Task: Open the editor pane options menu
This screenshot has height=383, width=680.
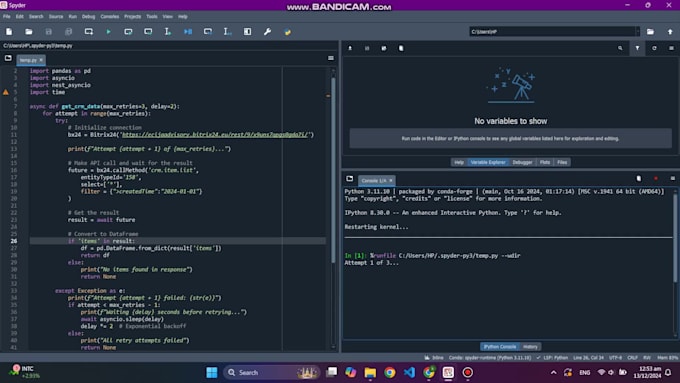Action: coord(331,58)
